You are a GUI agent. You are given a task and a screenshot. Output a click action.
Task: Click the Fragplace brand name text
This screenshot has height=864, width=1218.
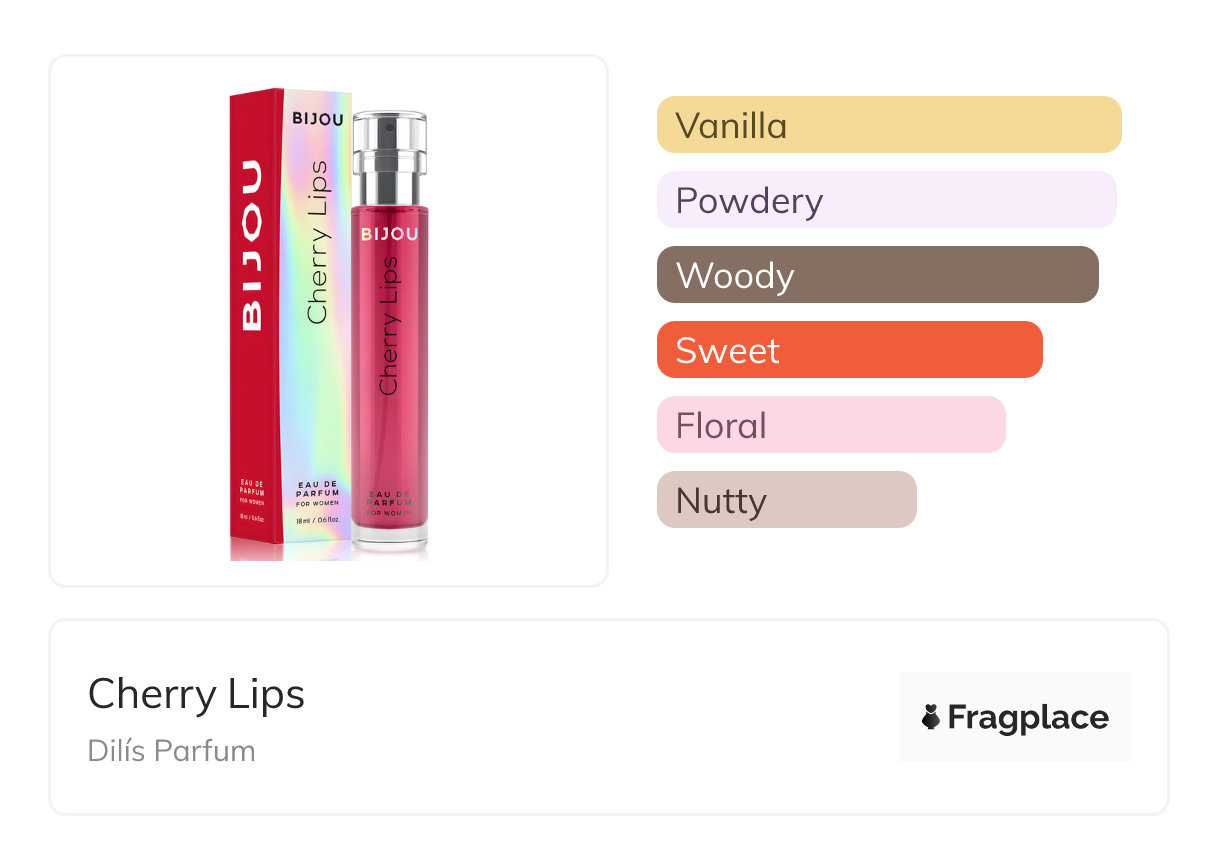[x=1027, y=717]
